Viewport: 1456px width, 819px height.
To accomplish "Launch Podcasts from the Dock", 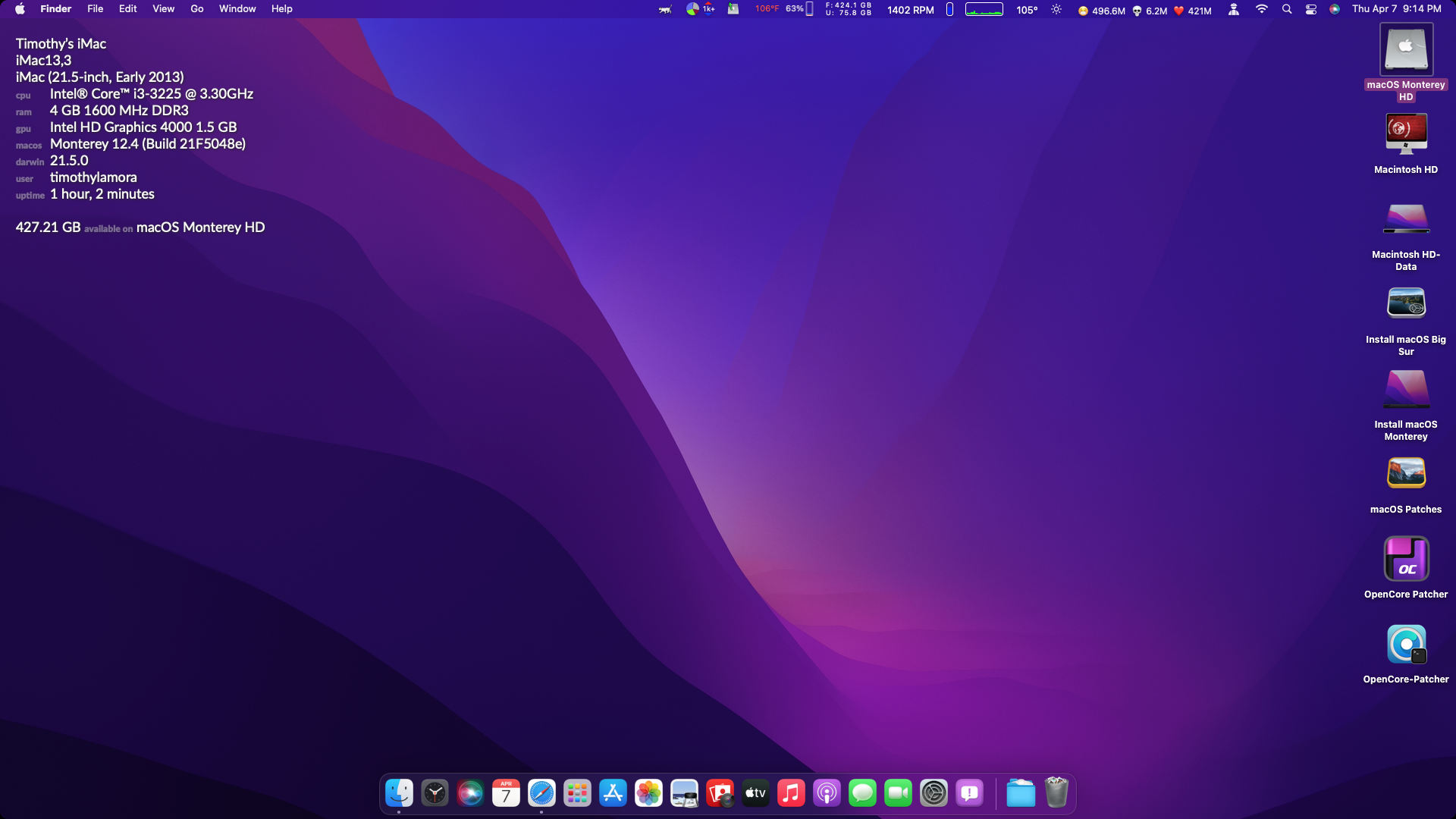I will (827, 793).
